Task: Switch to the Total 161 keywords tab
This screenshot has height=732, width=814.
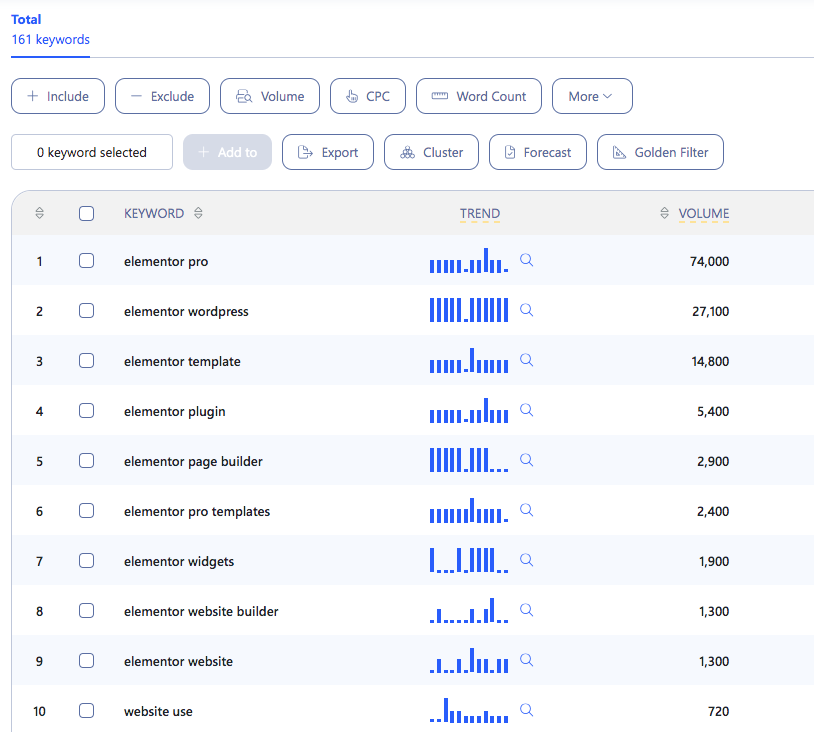Action: pos(50,30)
